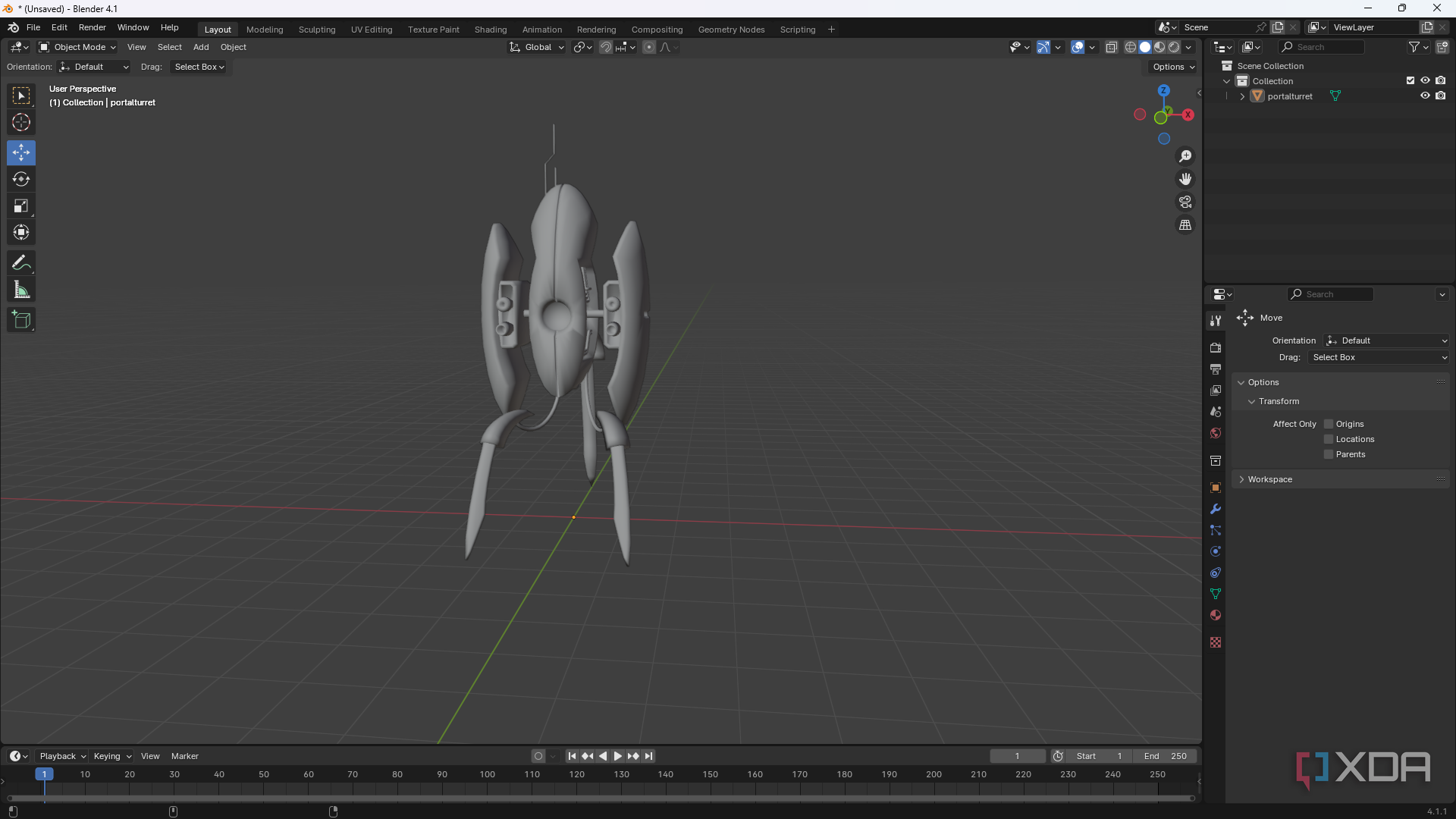Select the Cursor tool in toolbar
This screenshot has width=1456, height=819.
tap(21, 122)
